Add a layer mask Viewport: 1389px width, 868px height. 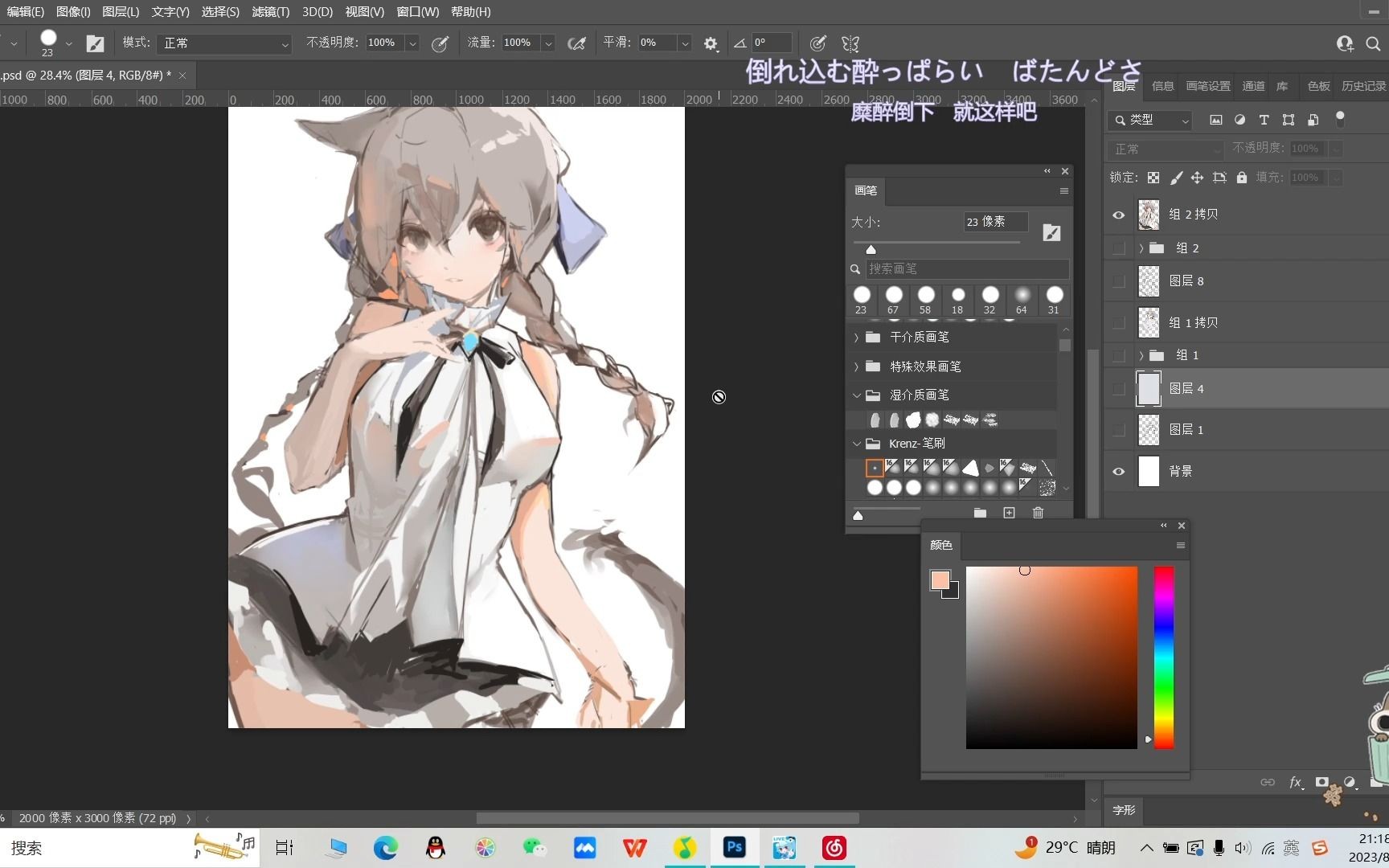tap(1322, 782)
